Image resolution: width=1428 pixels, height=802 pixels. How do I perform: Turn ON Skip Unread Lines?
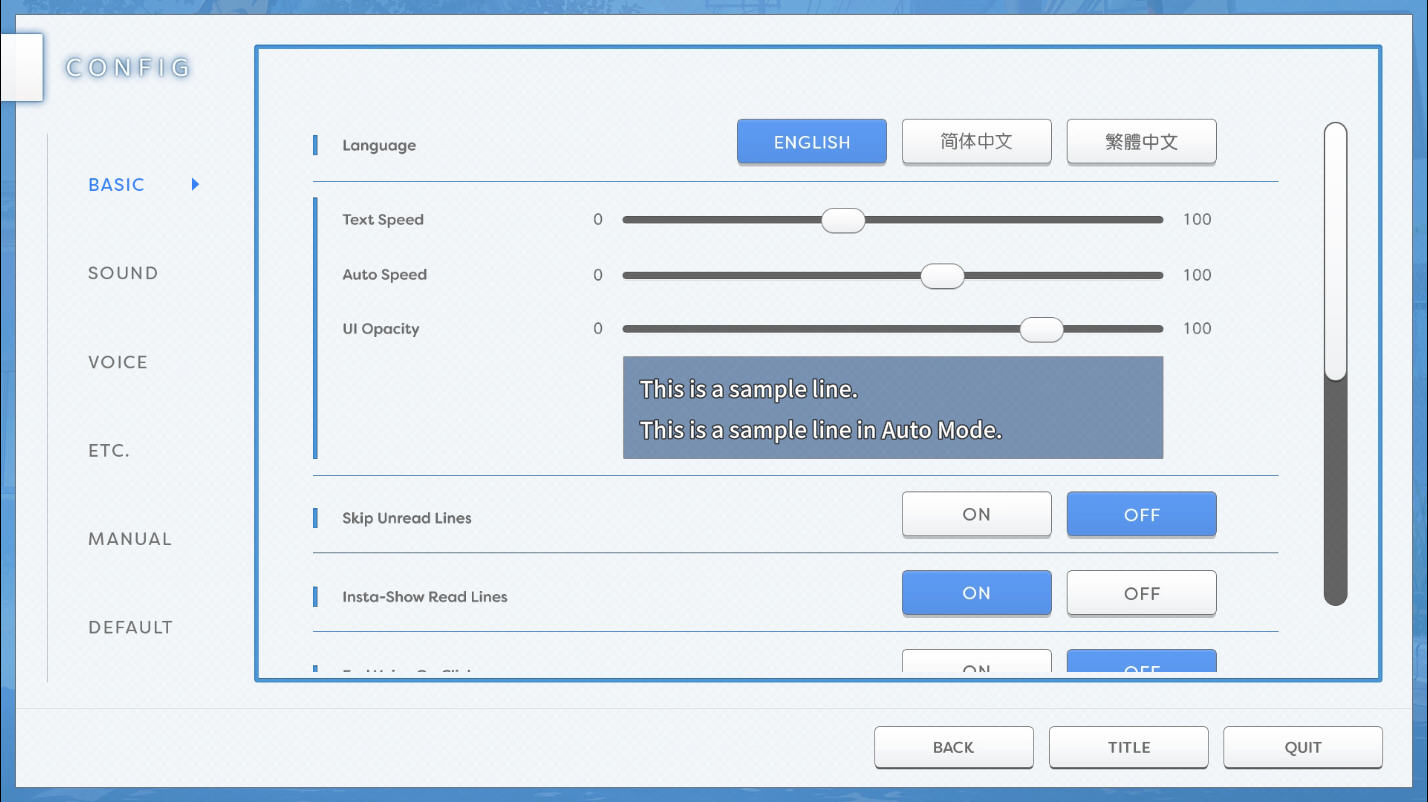976,515
